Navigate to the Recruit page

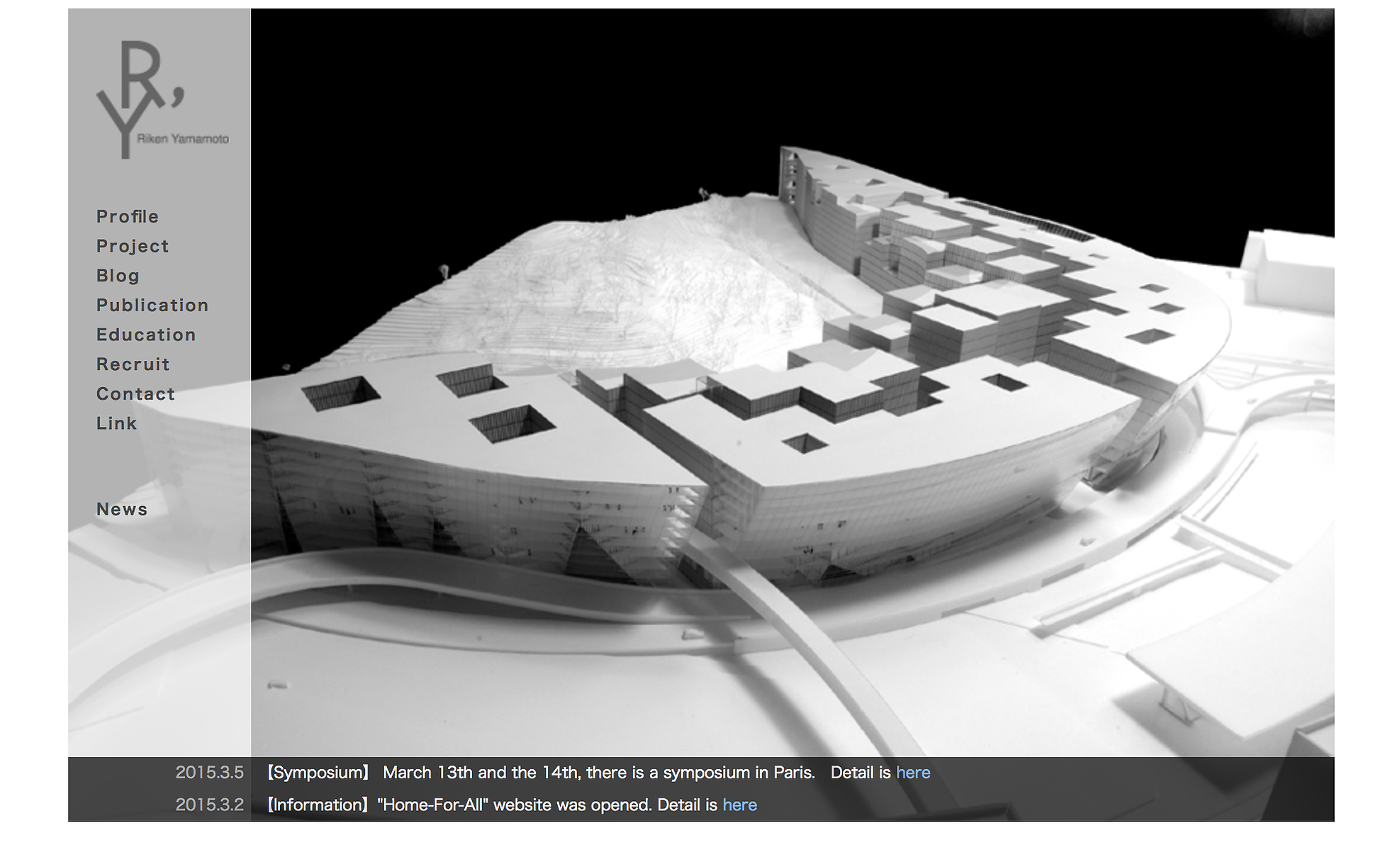click(x=133, y=364)
